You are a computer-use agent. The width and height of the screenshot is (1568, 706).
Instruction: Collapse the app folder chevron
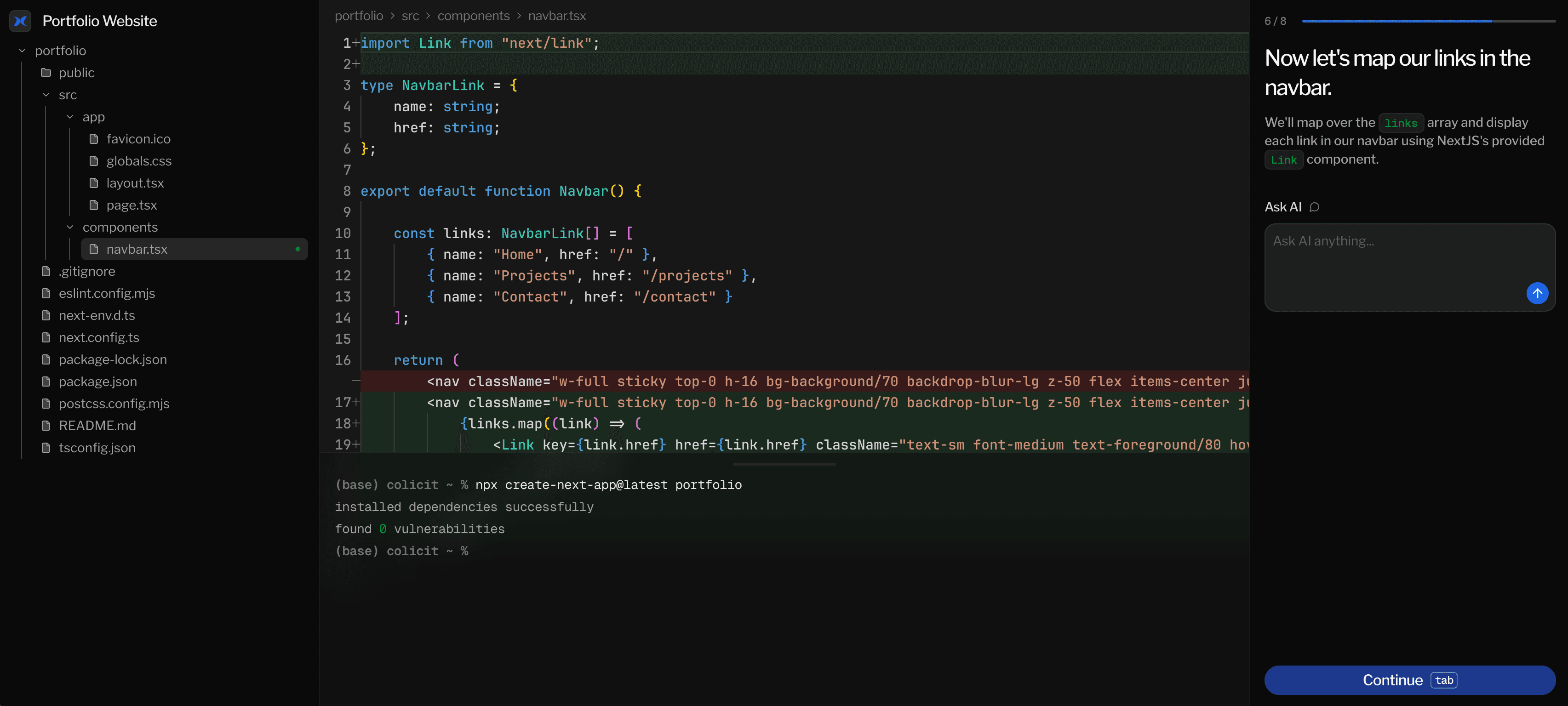point(70,117)
